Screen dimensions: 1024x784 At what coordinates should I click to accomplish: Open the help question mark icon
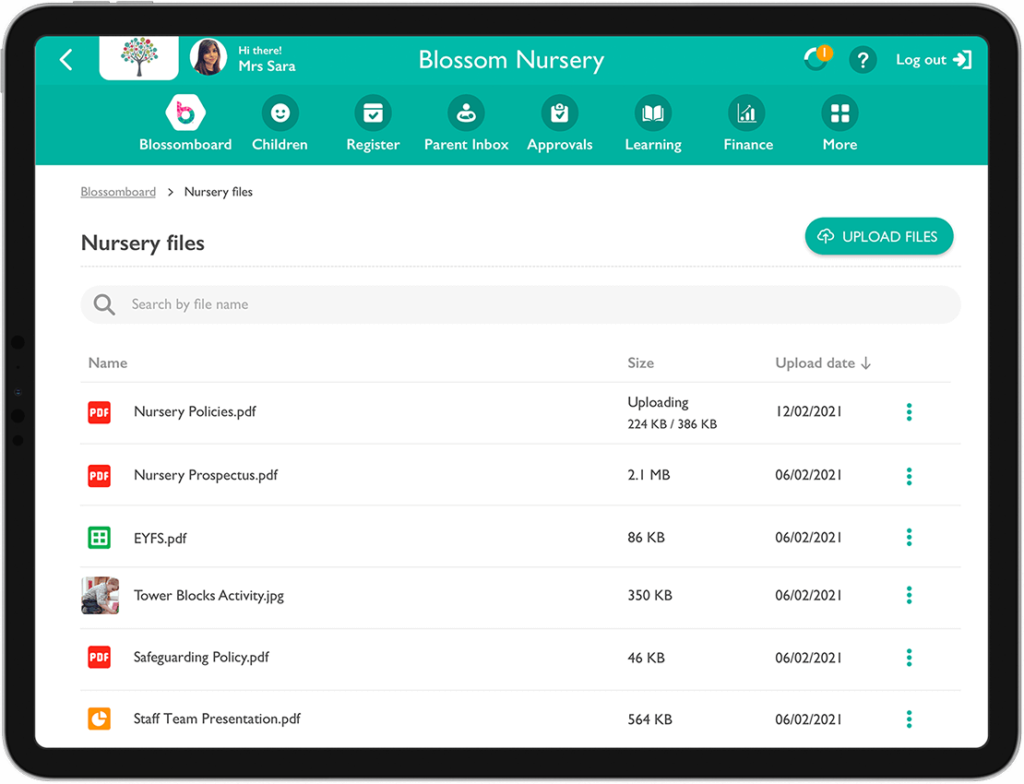862,60
